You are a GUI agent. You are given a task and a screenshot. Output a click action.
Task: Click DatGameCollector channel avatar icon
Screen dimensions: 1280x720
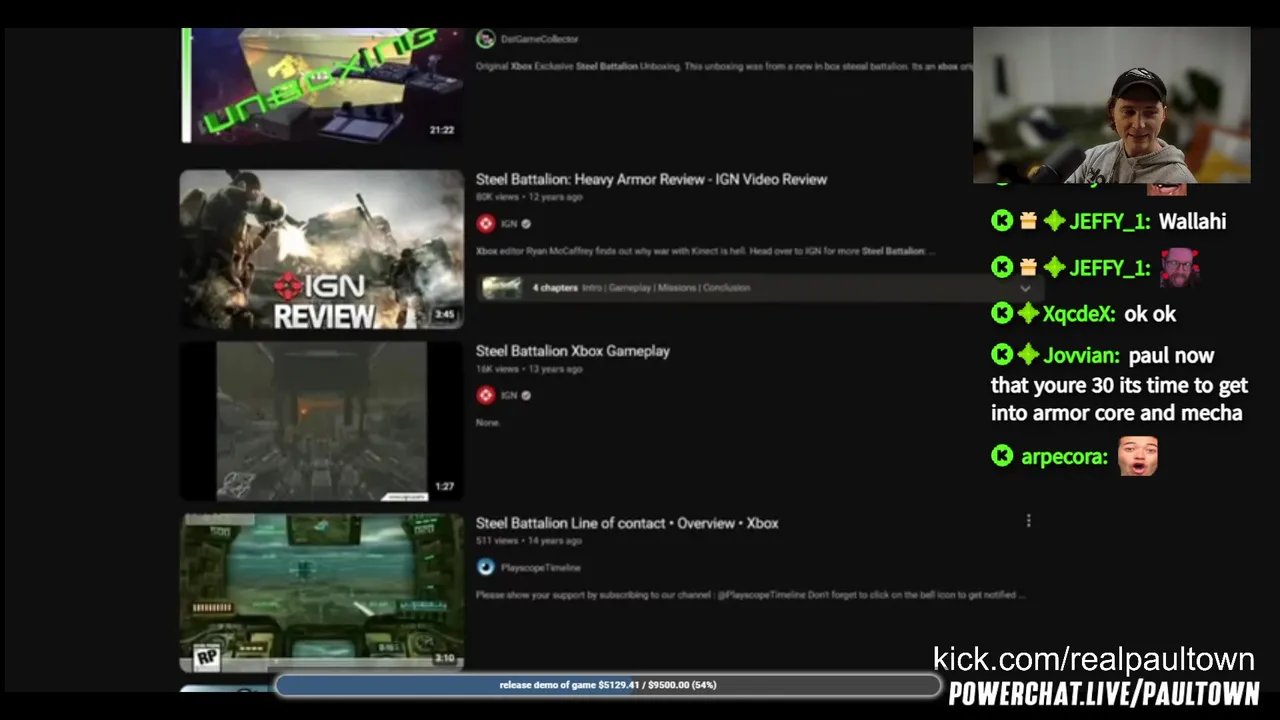(486, 39)
